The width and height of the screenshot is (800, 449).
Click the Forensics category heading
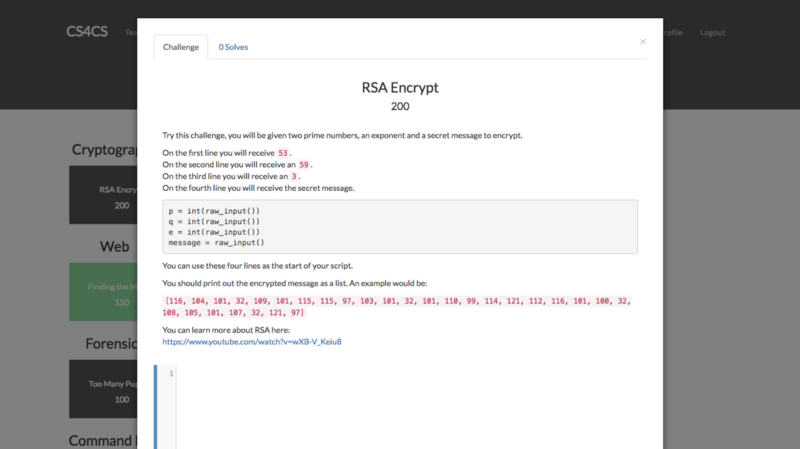[x=111, y=343]
